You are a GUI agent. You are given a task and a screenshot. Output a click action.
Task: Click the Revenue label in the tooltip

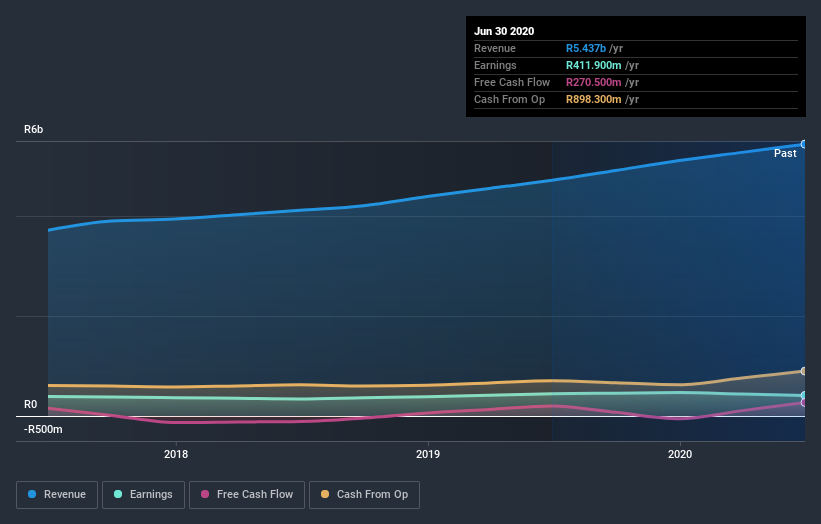495,48
